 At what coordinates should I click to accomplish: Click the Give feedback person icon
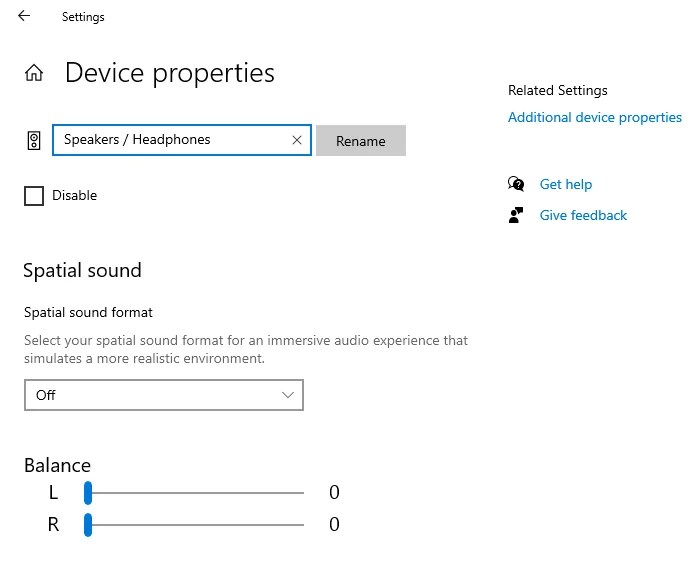(x=516, y=215)
